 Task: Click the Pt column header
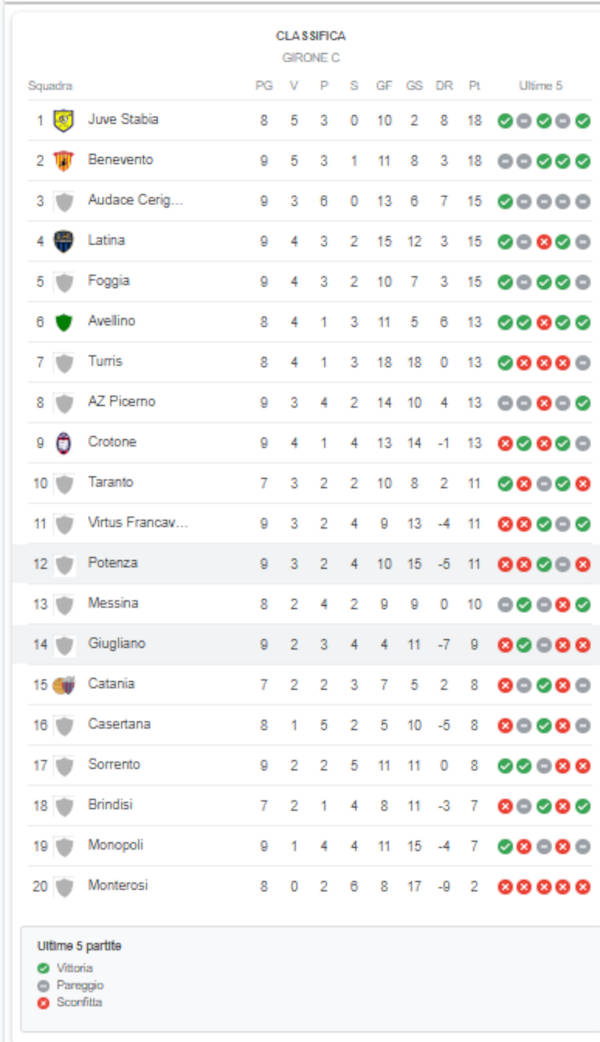[474, 86]
